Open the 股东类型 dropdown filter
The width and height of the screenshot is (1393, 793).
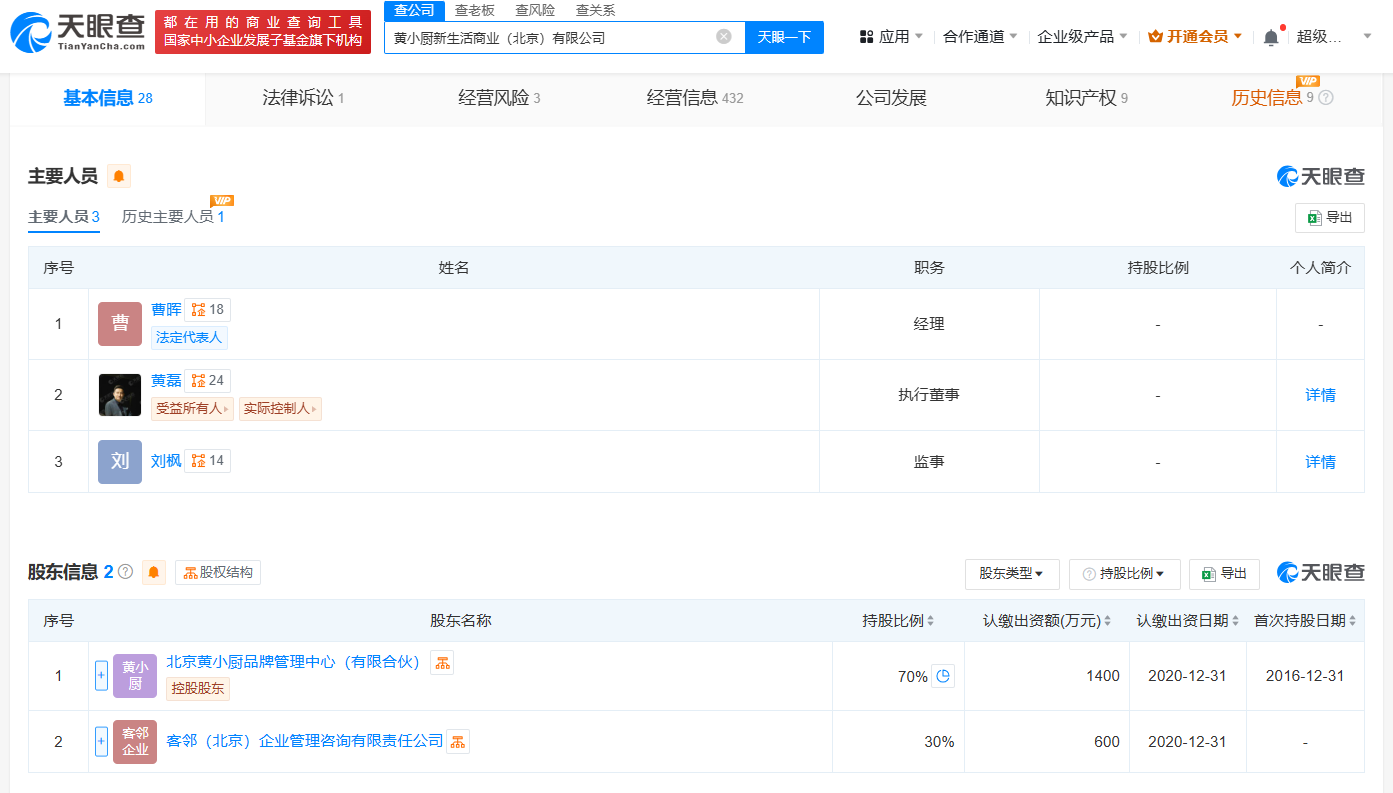1011,574
